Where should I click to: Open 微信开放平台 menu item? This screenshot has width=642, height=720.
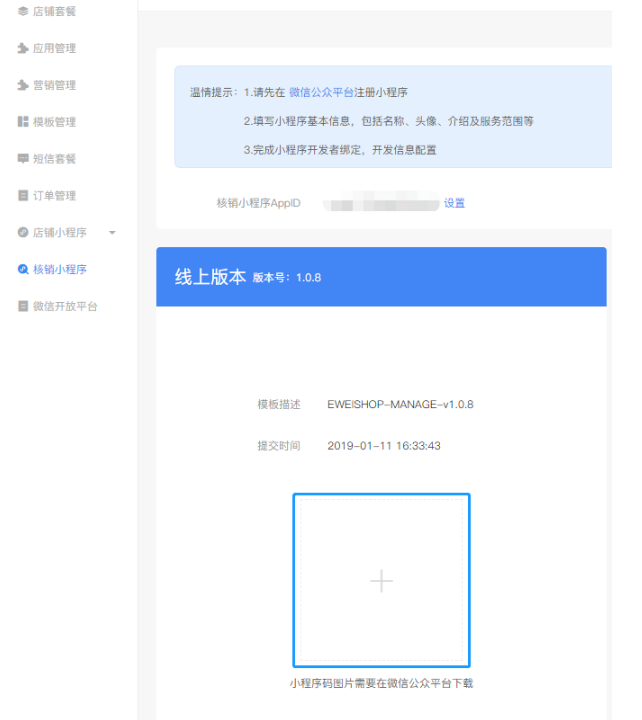[x=65, y=306]
